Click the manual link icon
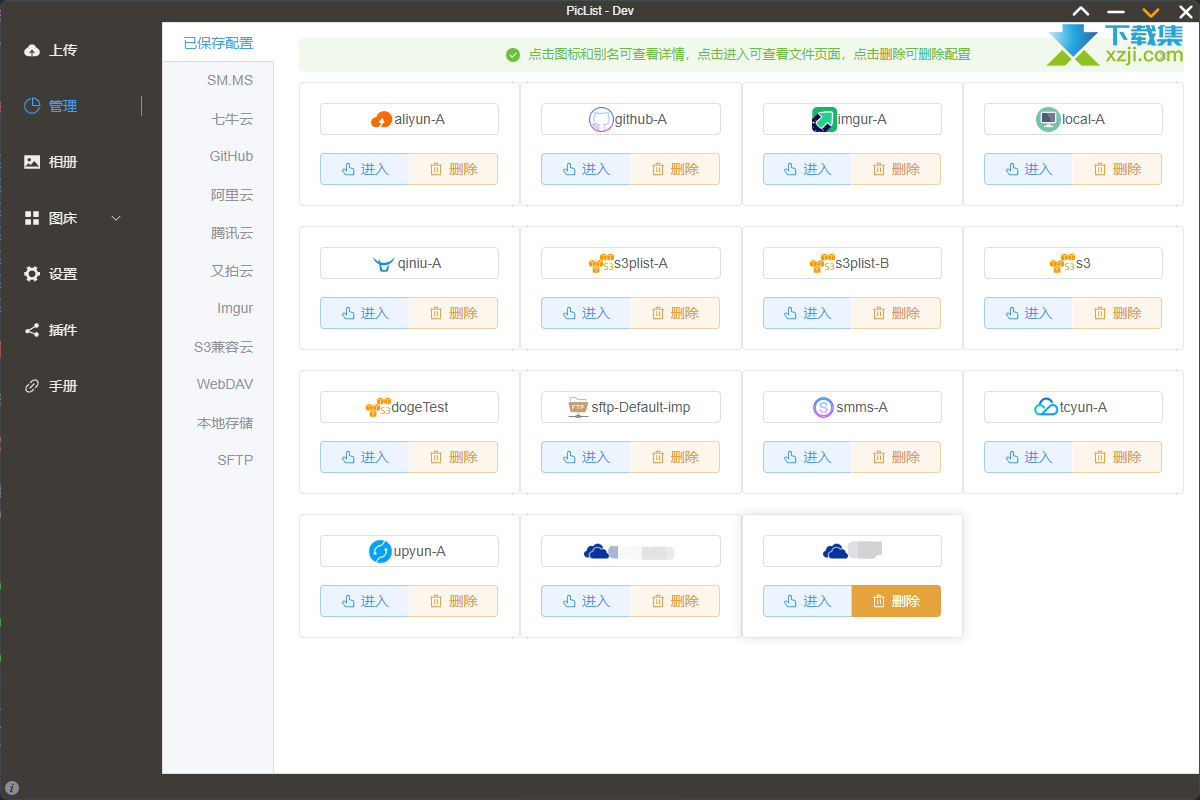This screenshot has width=1200, height=800. (x=32, y=386)
